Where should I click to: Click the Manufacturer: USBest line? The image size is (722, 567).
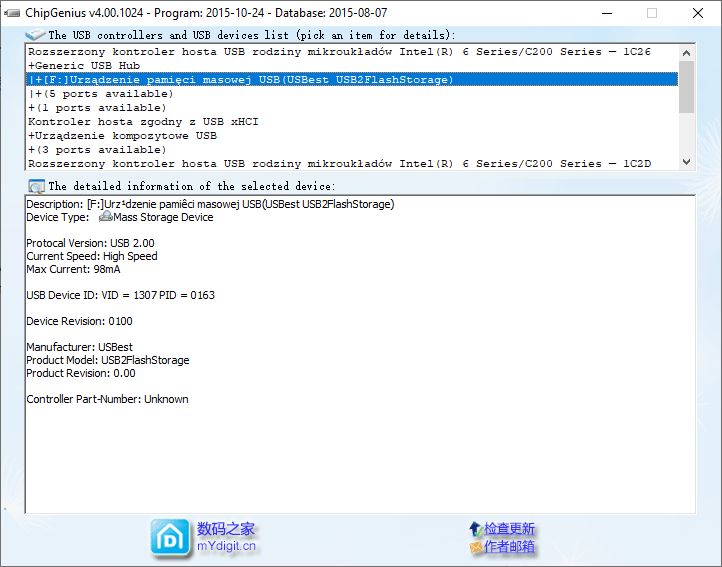[x=79, y=347]
